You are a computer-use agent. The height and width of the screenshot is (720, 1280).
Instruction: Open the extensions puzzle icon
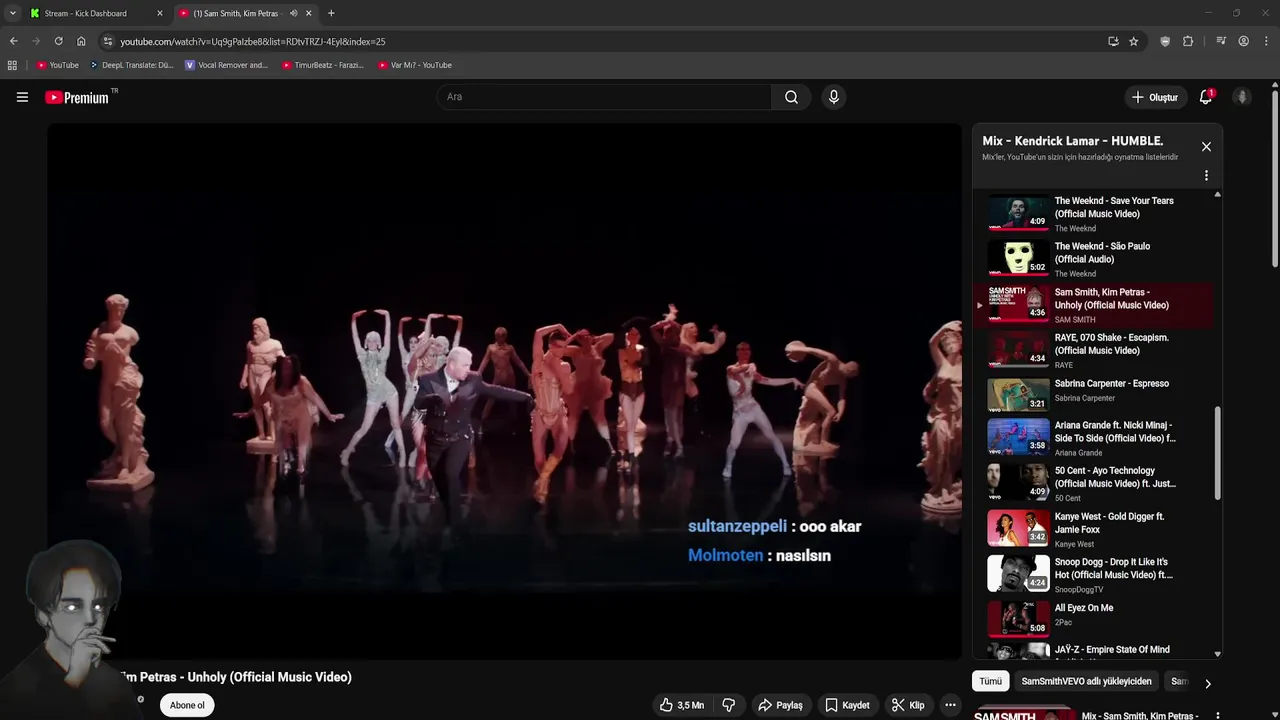[1188, 41]
